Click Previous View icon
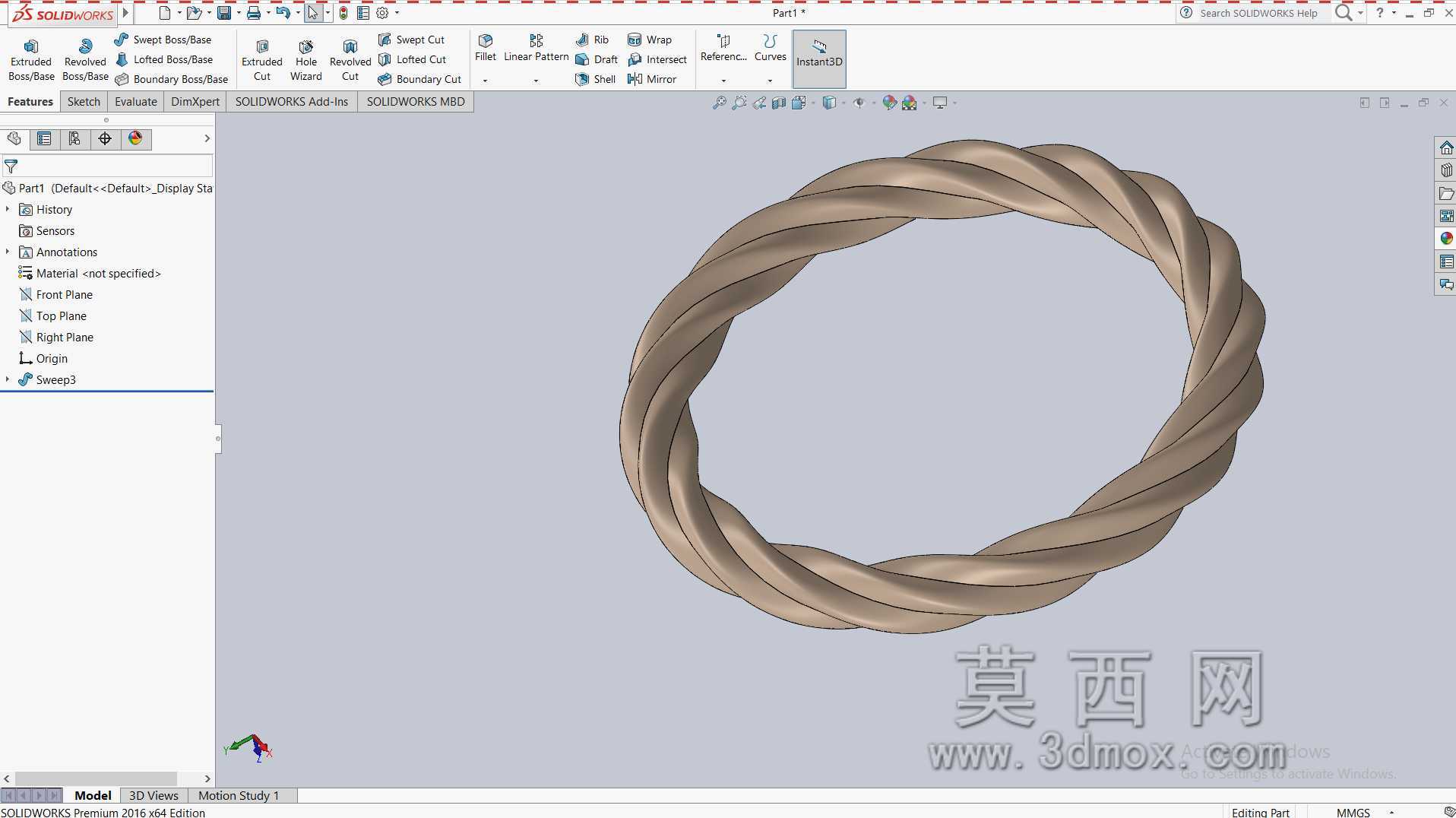1456x818 pixels. pos(759,103)
